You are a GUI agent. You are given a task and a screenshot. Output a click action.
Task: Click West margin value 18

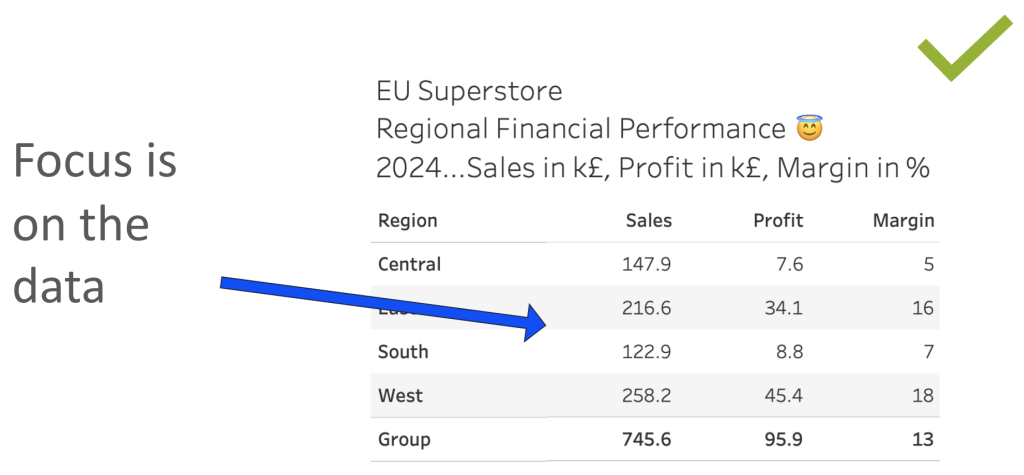[x=923, y=396]
